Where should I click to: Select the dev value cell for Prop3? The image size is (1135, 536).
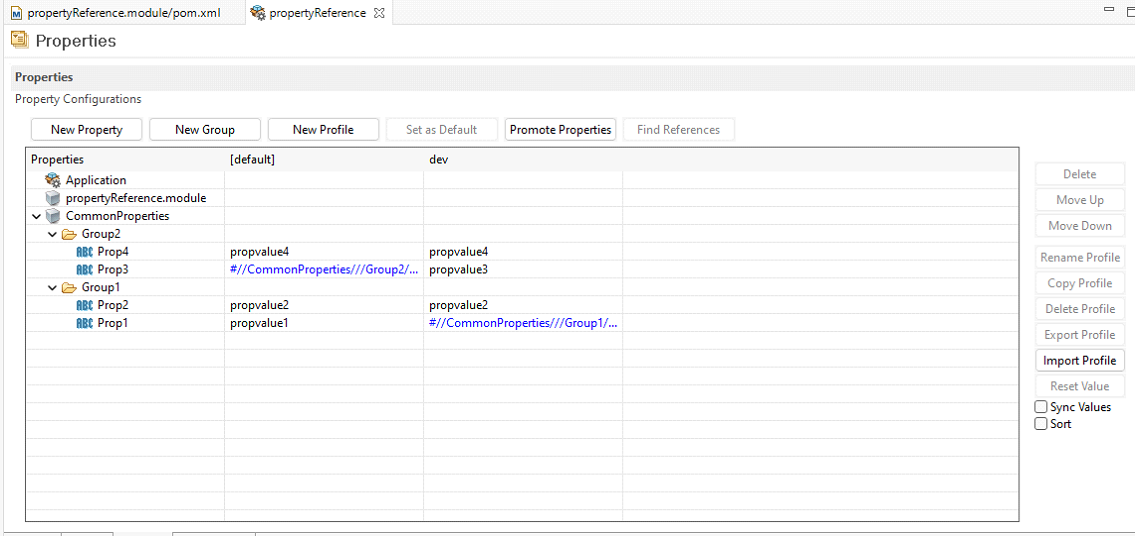(521, 270)
